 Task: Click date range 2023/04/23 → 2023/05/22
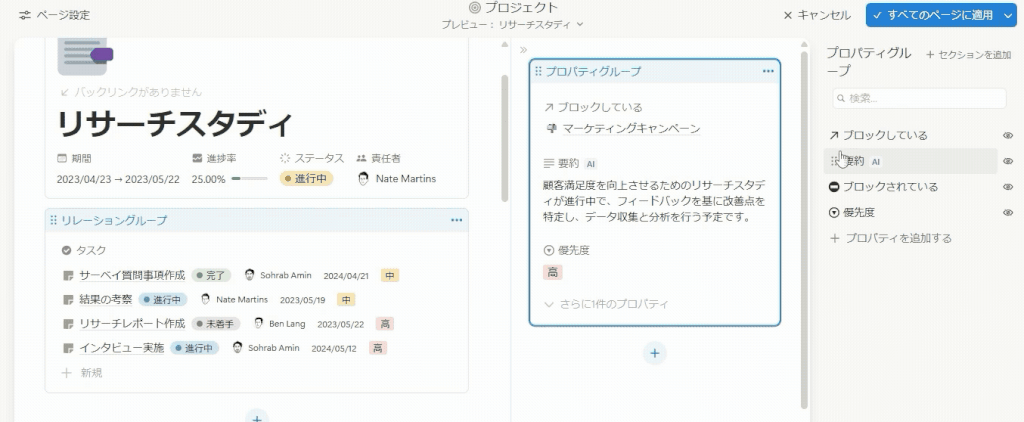[x=118, y=179]
